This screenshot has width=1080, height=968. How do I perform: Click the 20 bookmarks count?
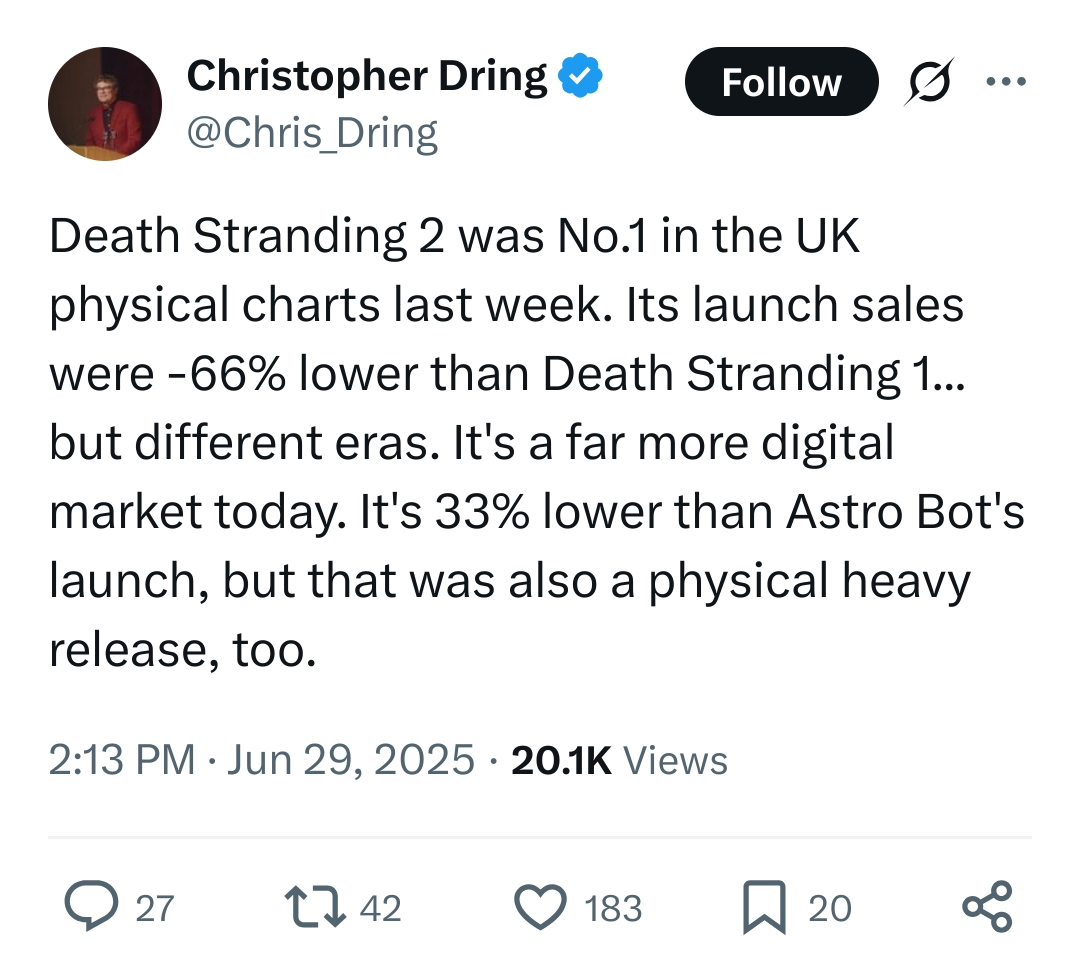click(830, 908)
